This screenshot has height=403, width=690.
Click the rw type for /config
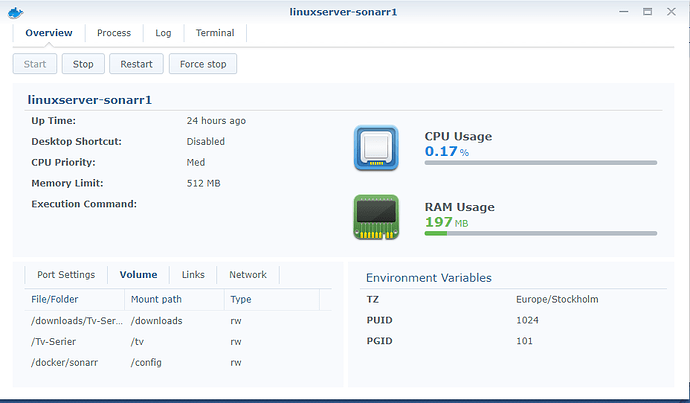[236, 363]
